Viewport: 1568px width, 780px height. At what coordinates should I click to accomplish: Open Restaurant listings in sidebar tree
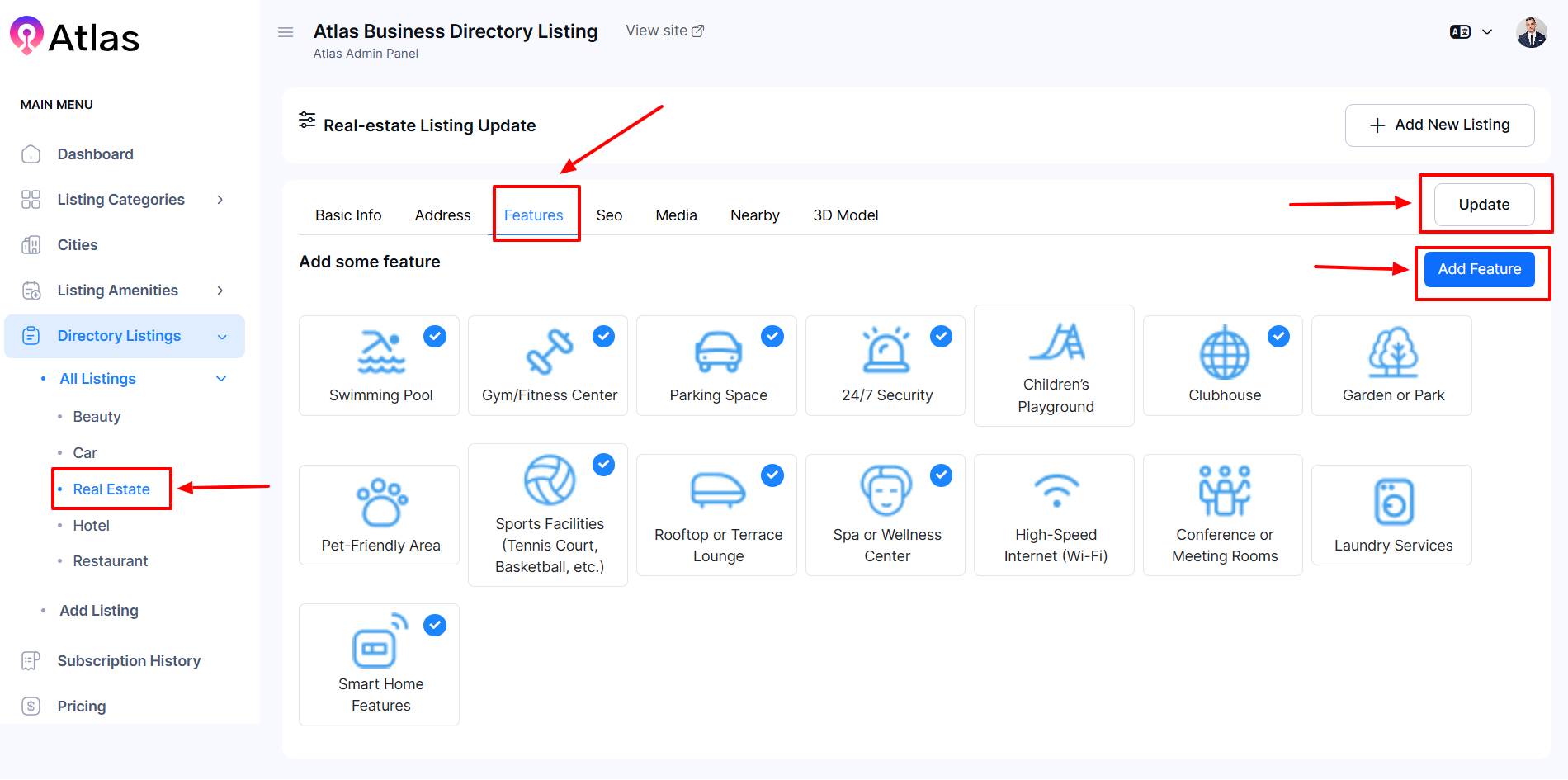coord(111,561)
